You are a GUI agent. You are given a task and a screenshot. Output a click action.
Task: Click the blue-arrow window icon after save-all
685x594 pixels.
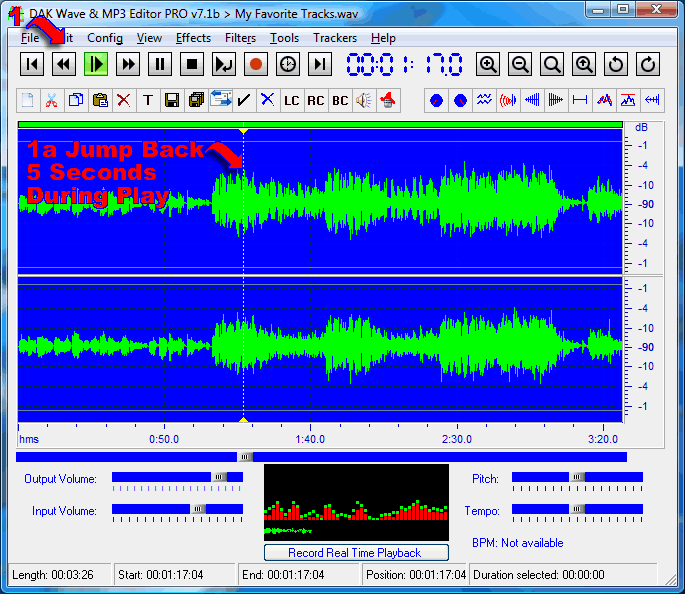[220, 100]
